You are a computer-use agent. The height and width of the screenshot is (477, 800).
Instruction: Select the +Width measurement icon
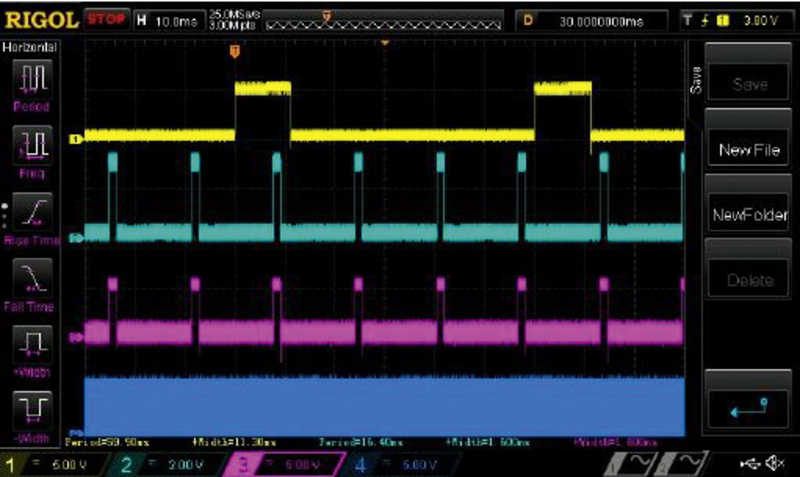point(32,344)
